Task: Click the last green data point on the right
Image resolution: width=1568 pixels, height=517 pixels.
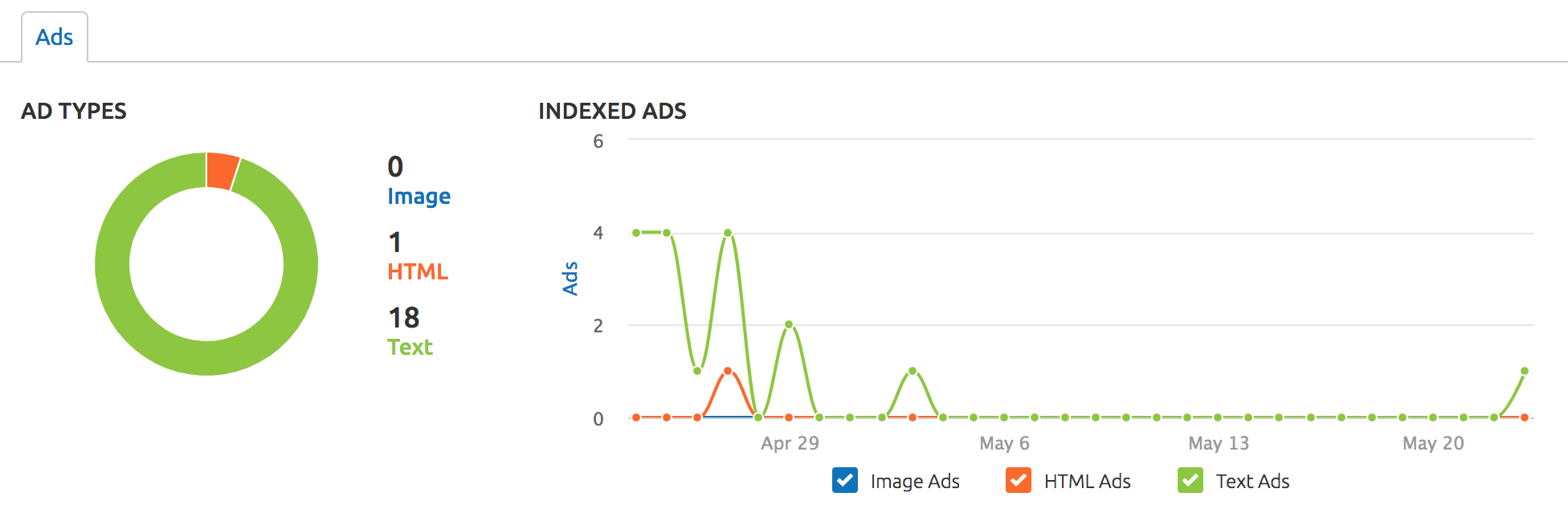Action: click(x=1525, y=371)
